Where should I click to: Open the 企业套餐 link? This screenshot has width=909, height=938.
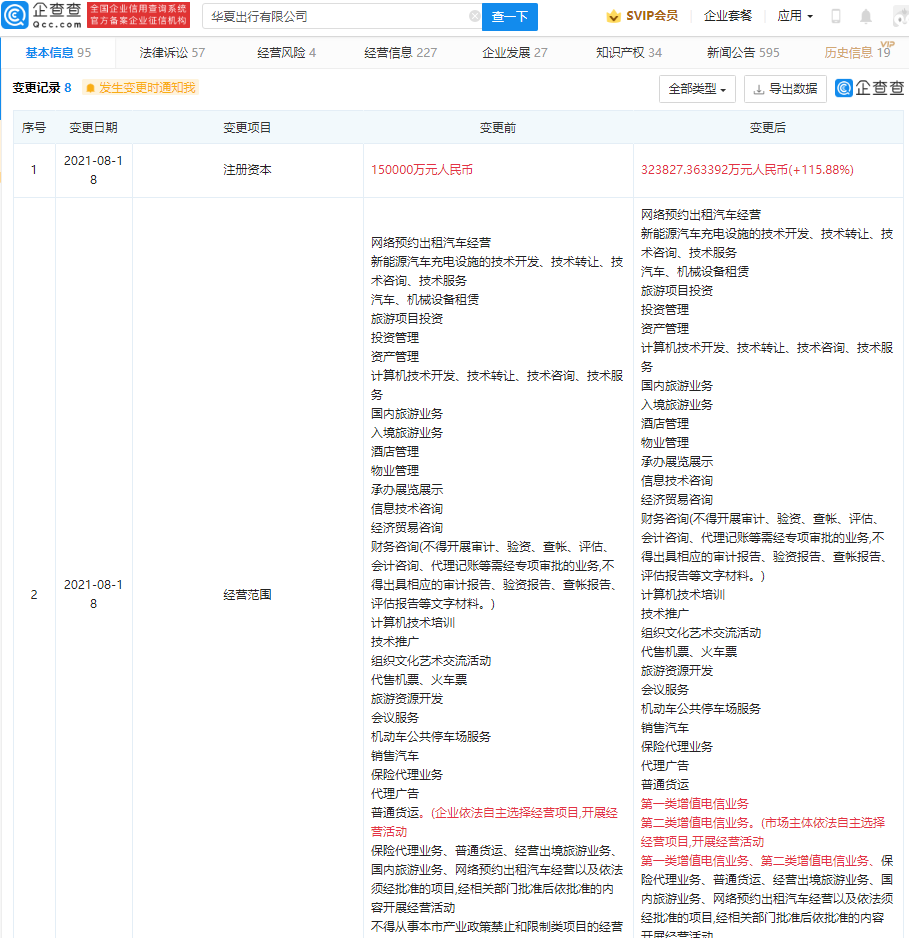728,16
